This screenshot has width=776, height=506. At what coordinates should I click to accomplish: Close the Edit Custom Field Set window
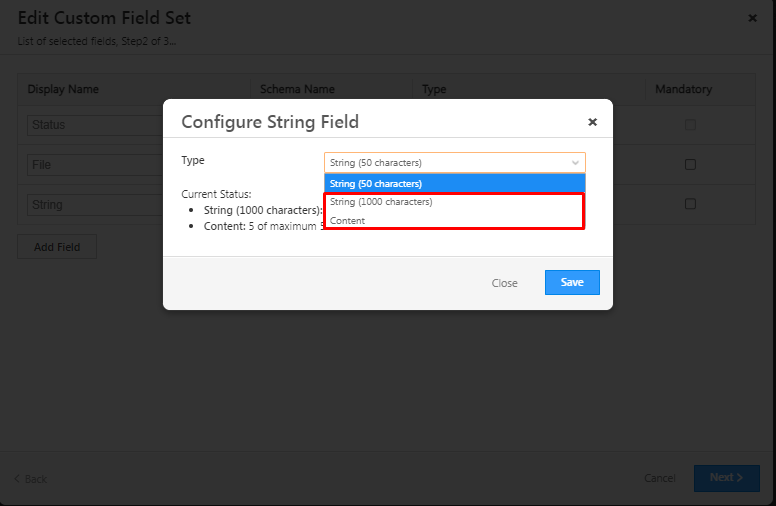click(752, 18)
